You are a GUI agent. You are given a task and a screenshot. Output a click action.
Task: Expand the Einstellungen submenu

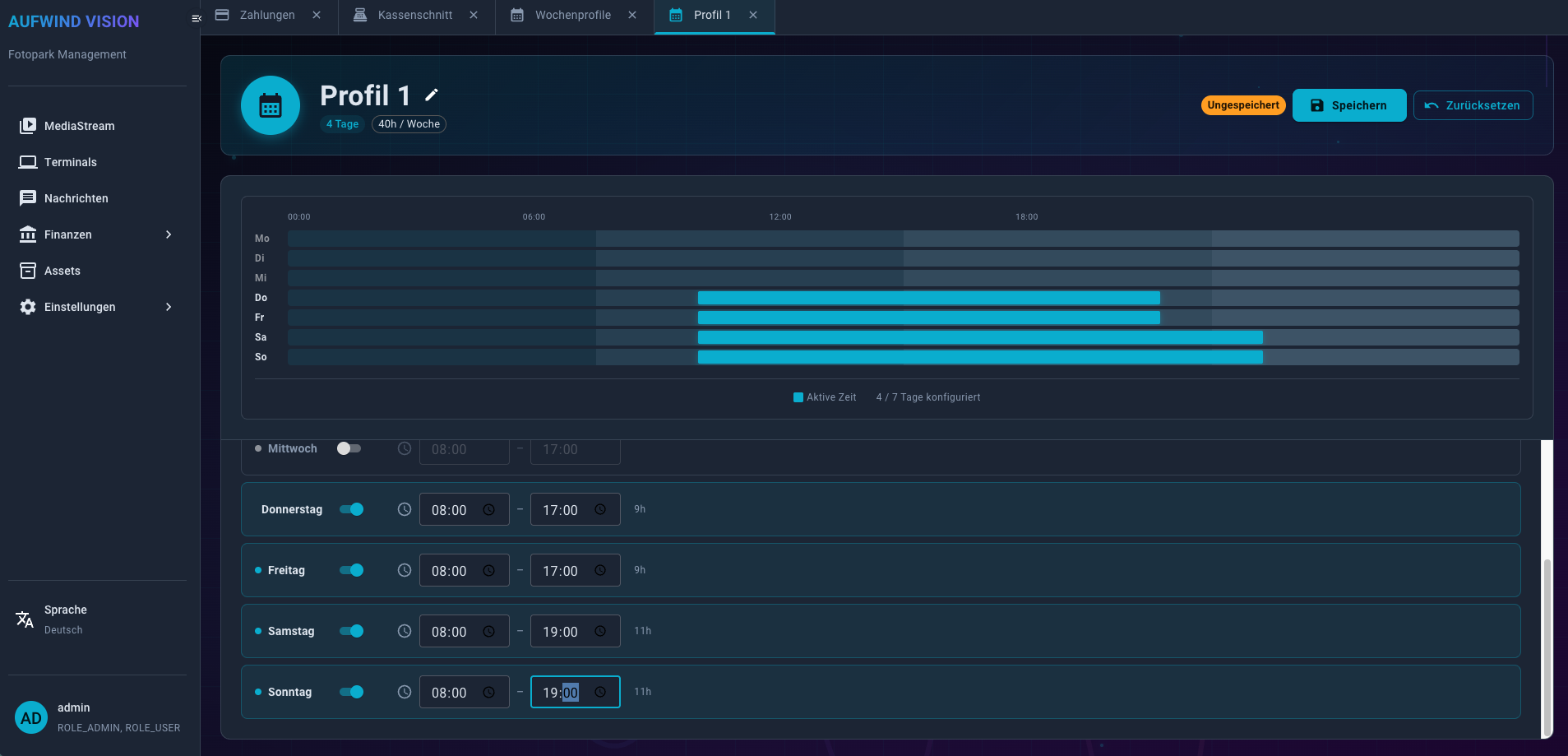pos(169,307)
